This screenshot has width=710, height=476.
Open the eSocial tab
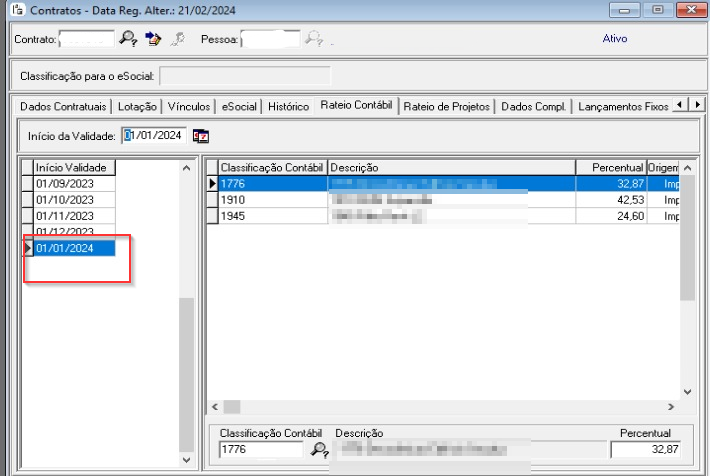pos(239,106)
